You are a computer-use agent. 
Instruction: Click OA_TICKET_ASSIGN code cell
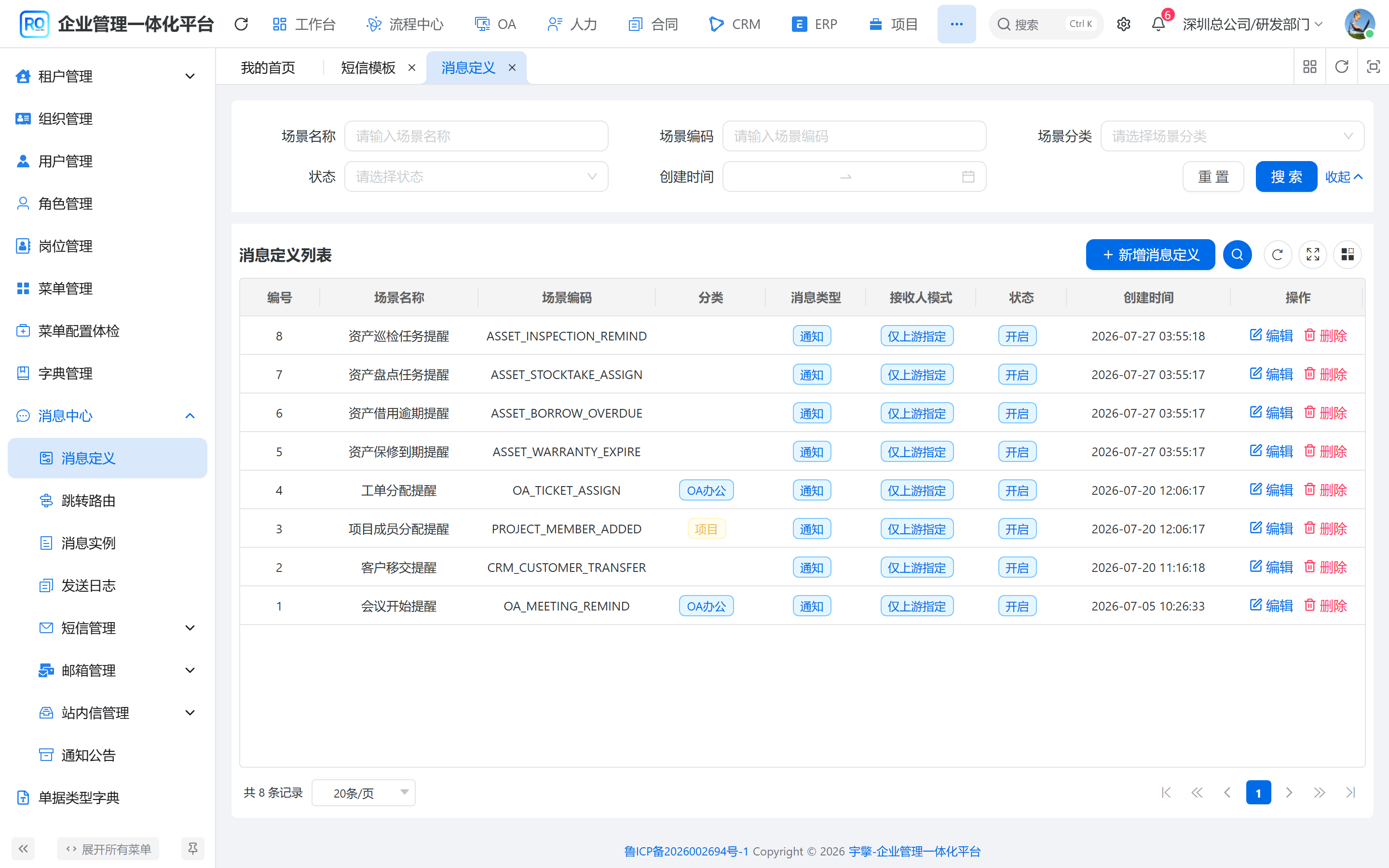coord(567,490)
